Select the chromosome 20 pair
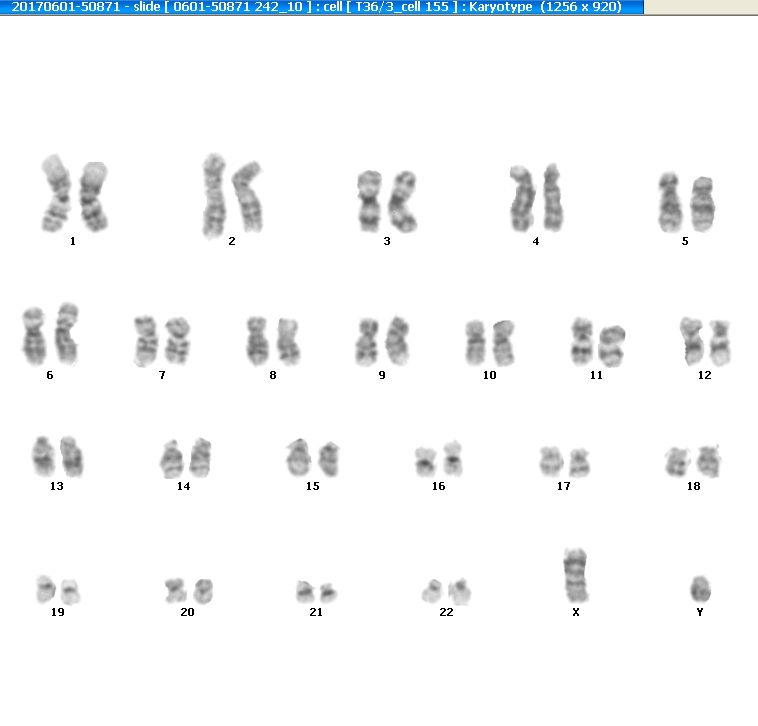 (x=189, y=591)
